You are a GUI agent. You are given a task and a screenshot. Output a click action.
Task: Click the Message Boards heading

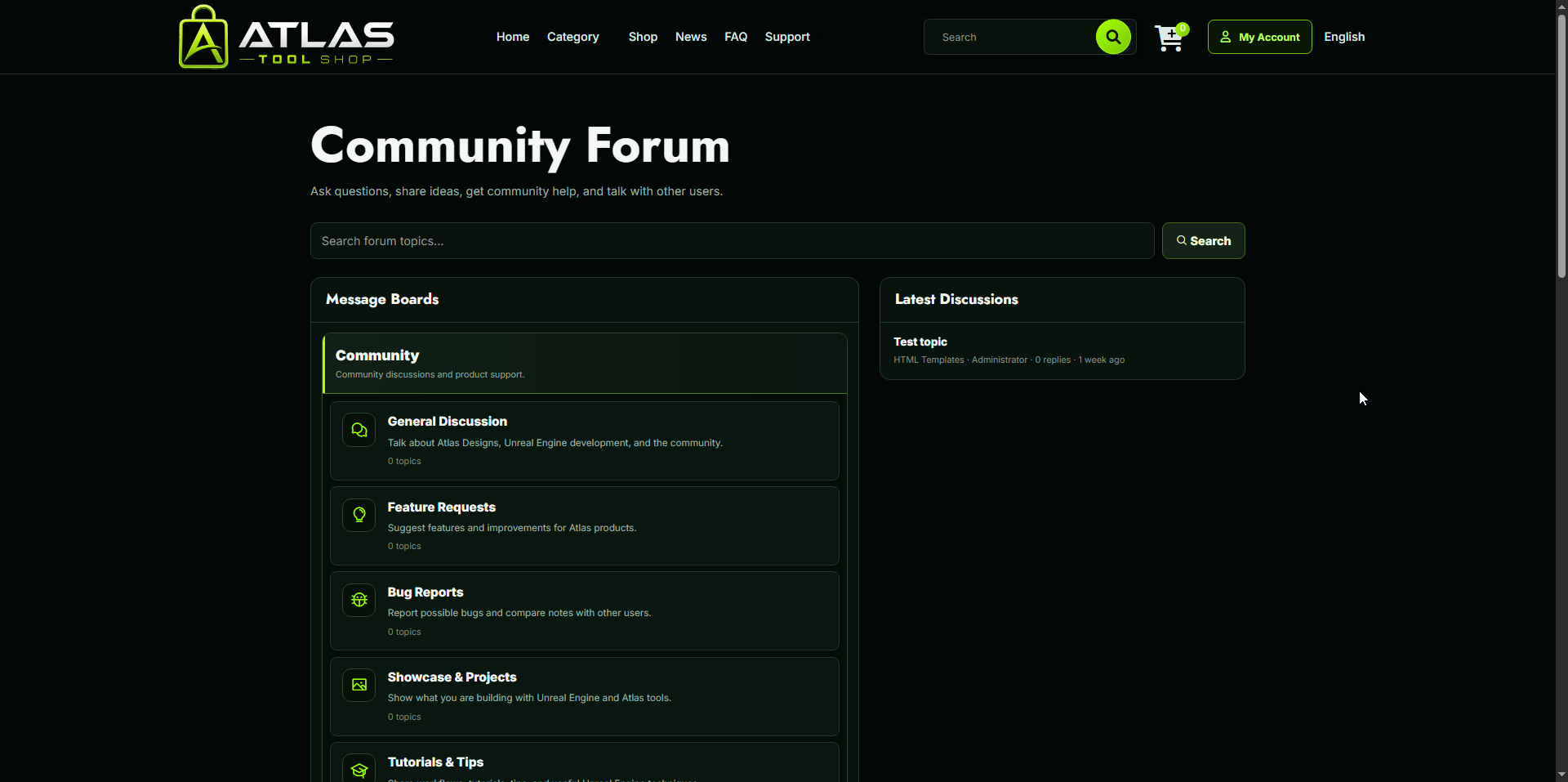[382, 299]
